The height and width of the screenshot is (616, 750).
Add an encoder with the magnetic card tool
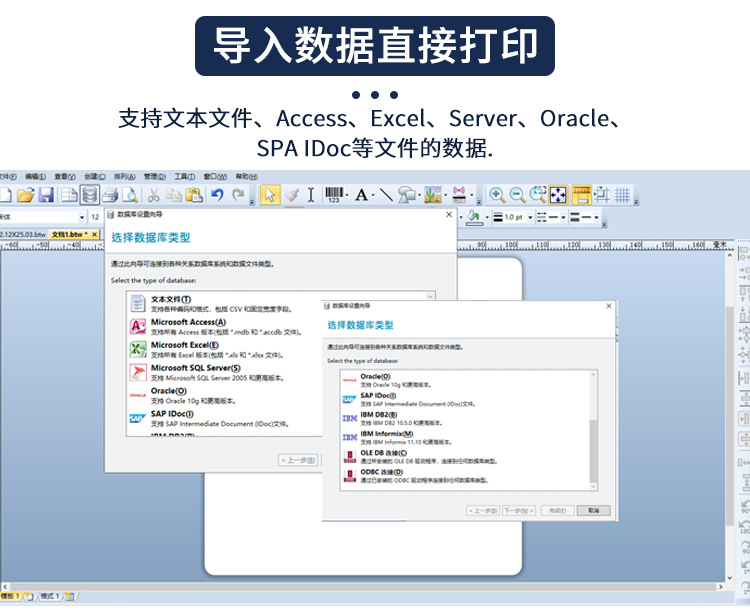coord(459,195)
